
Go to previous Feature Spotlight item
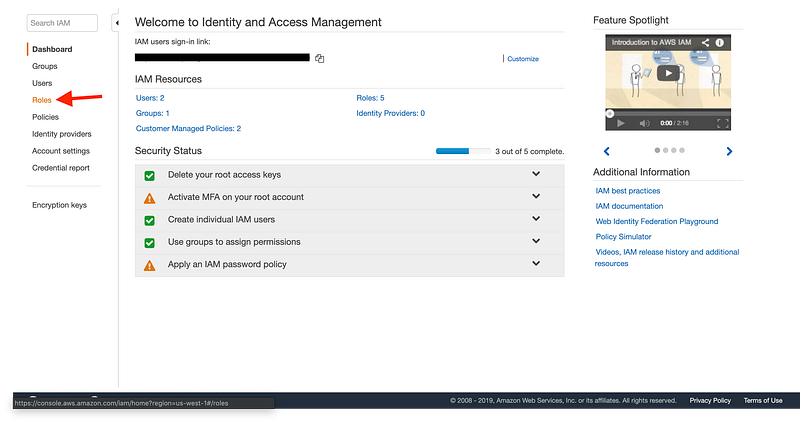point(607,151)
